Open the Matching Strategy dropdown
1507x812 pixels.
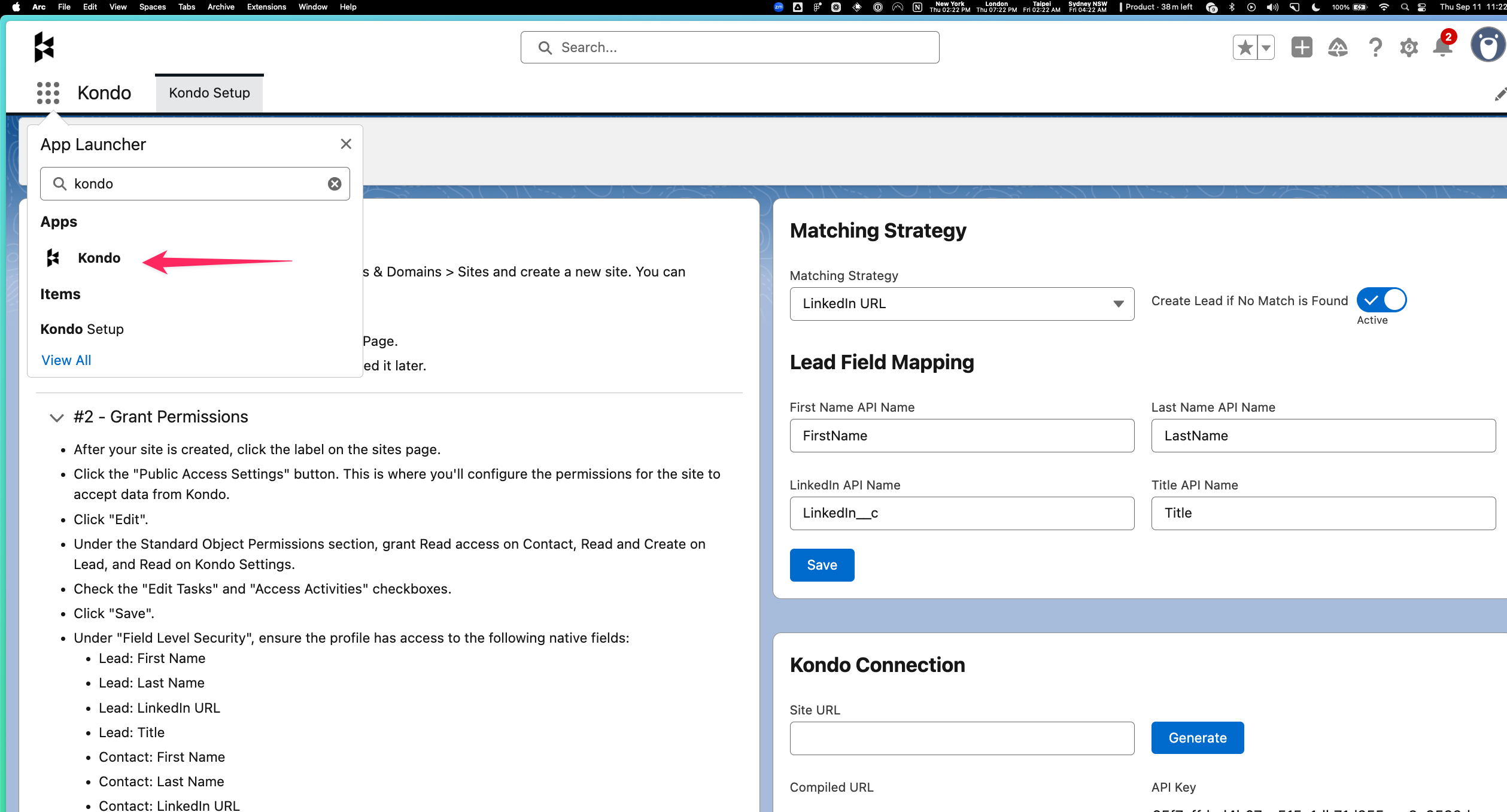click(x=962, y=304)
